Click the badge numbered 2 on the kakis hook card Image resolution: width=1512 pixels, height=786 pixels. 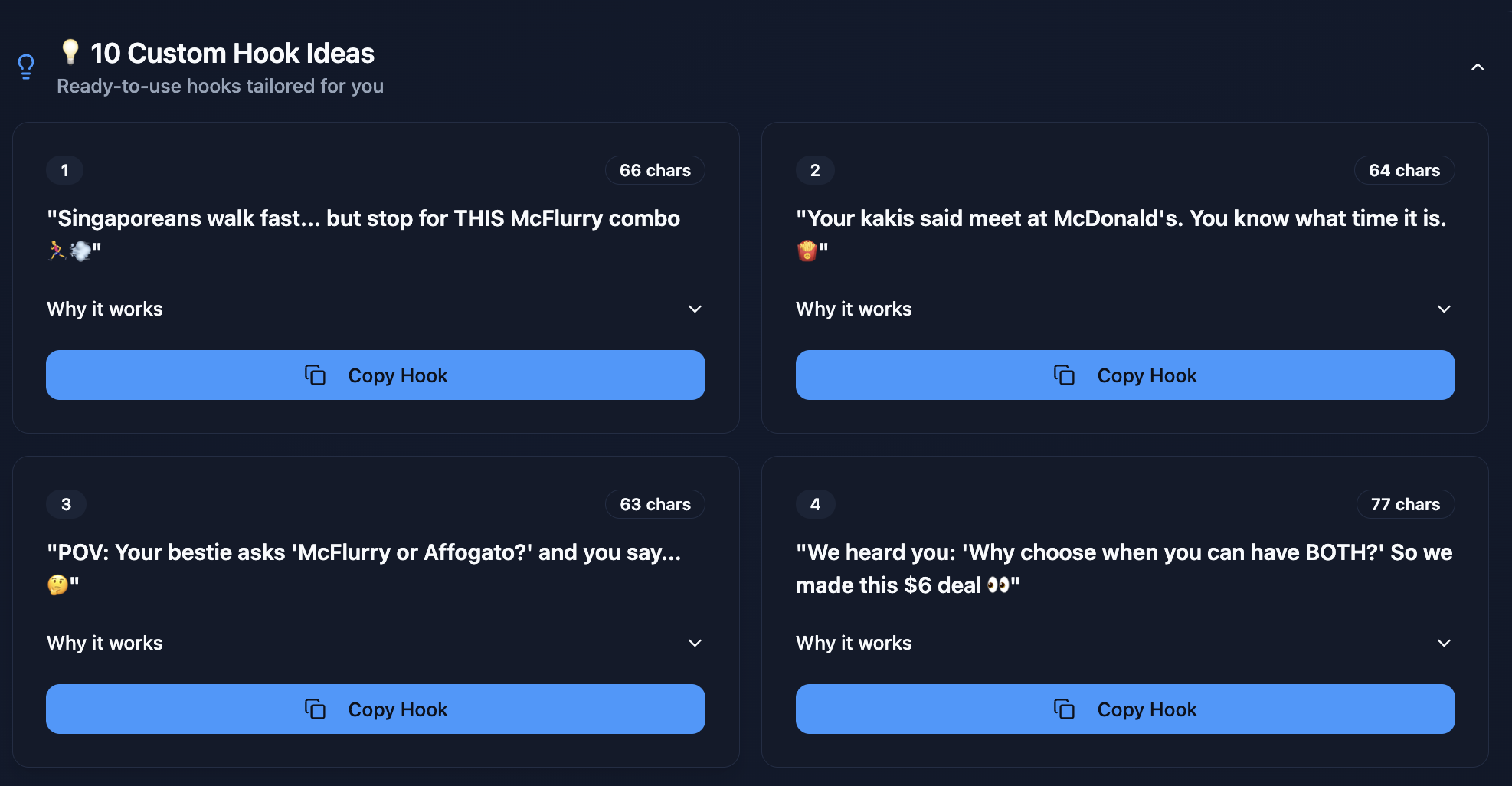pos(814,170)
